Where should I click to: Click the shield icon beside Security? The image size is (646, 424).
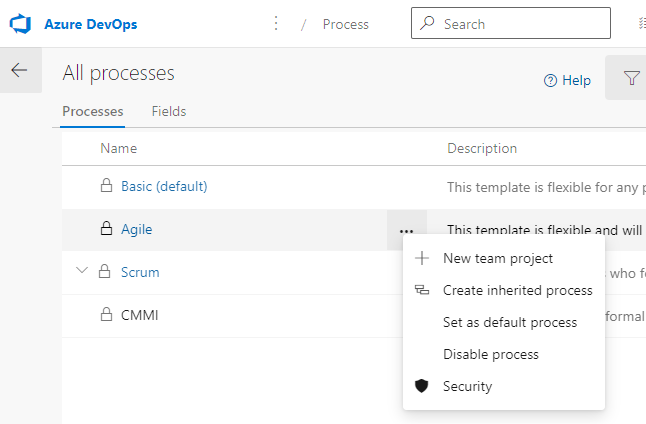point(421,386)
